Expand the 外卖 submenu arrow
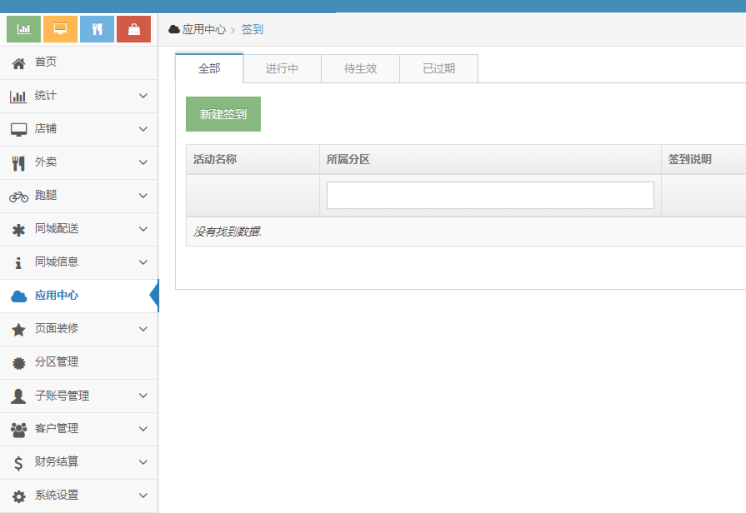This screenshot has height=513, width=746. (143, 162)
